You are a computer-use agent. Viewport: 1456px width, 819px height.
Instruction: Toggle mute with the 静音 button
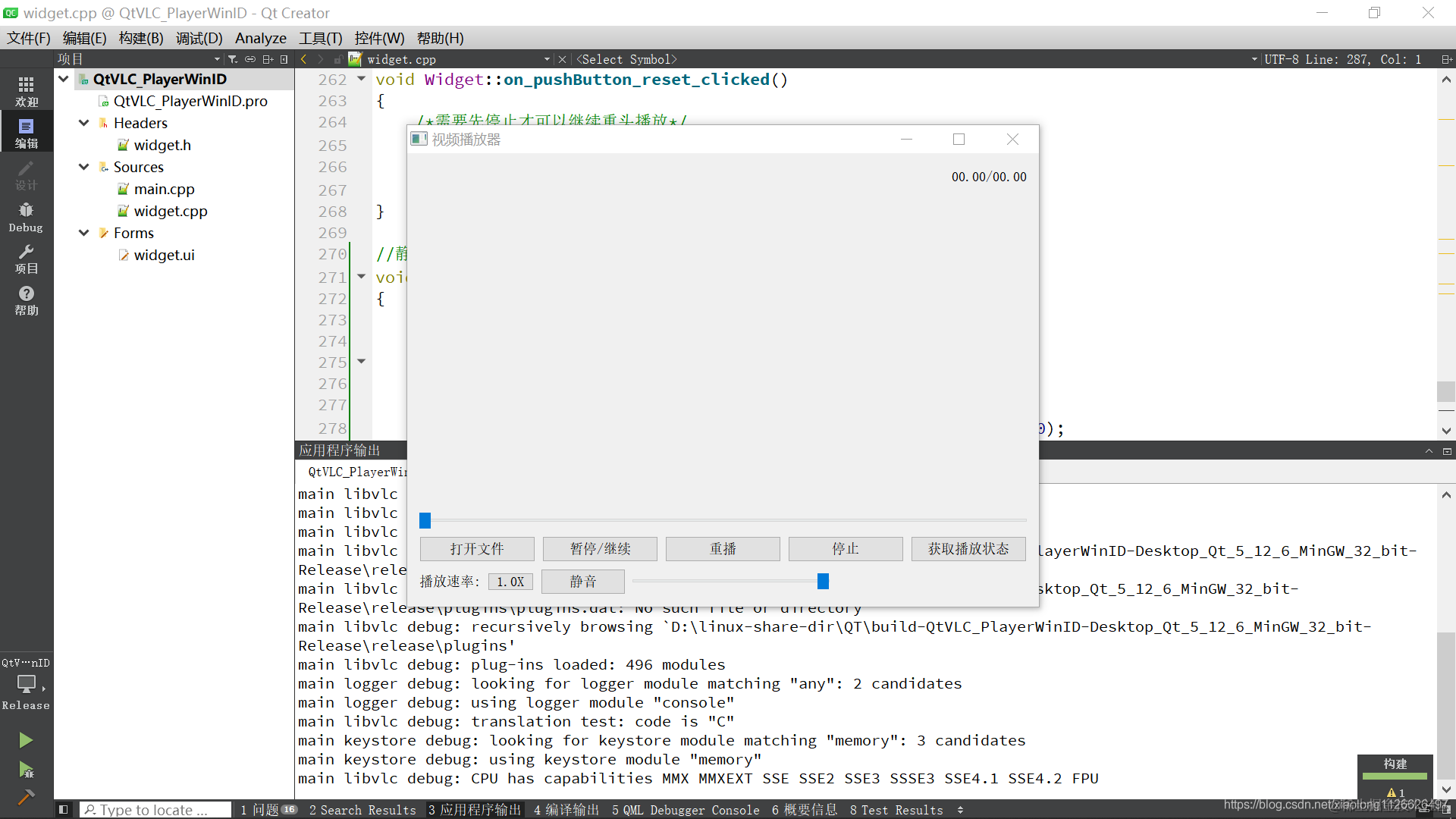coord(582,582)
